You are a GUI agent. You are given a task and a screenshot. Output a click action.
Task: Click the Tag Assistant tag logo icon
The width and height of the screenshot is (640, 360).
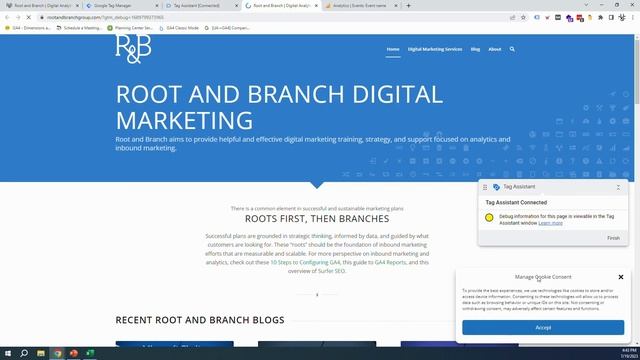(x=496, y=187)
